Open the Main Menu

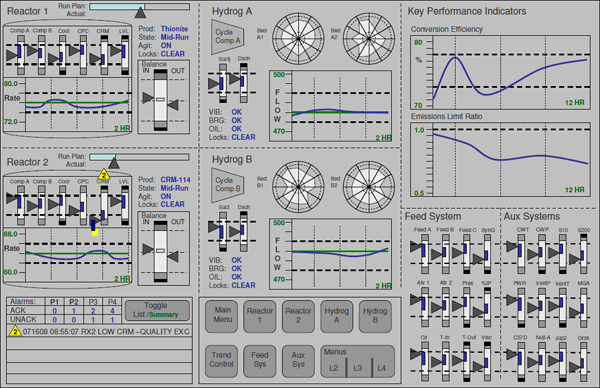click(x=222, y=316)
